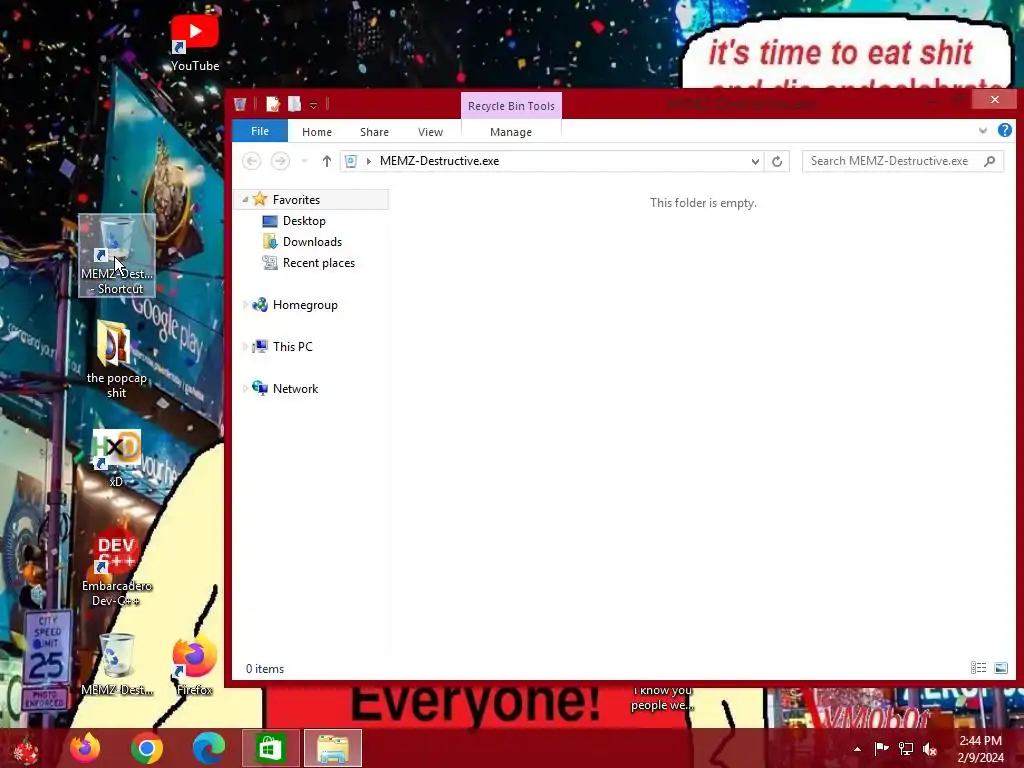Screen dimensions: 1024x768
Task: Click the Recycle Bin Tools contextual tab
Action: tap(511, 106)
